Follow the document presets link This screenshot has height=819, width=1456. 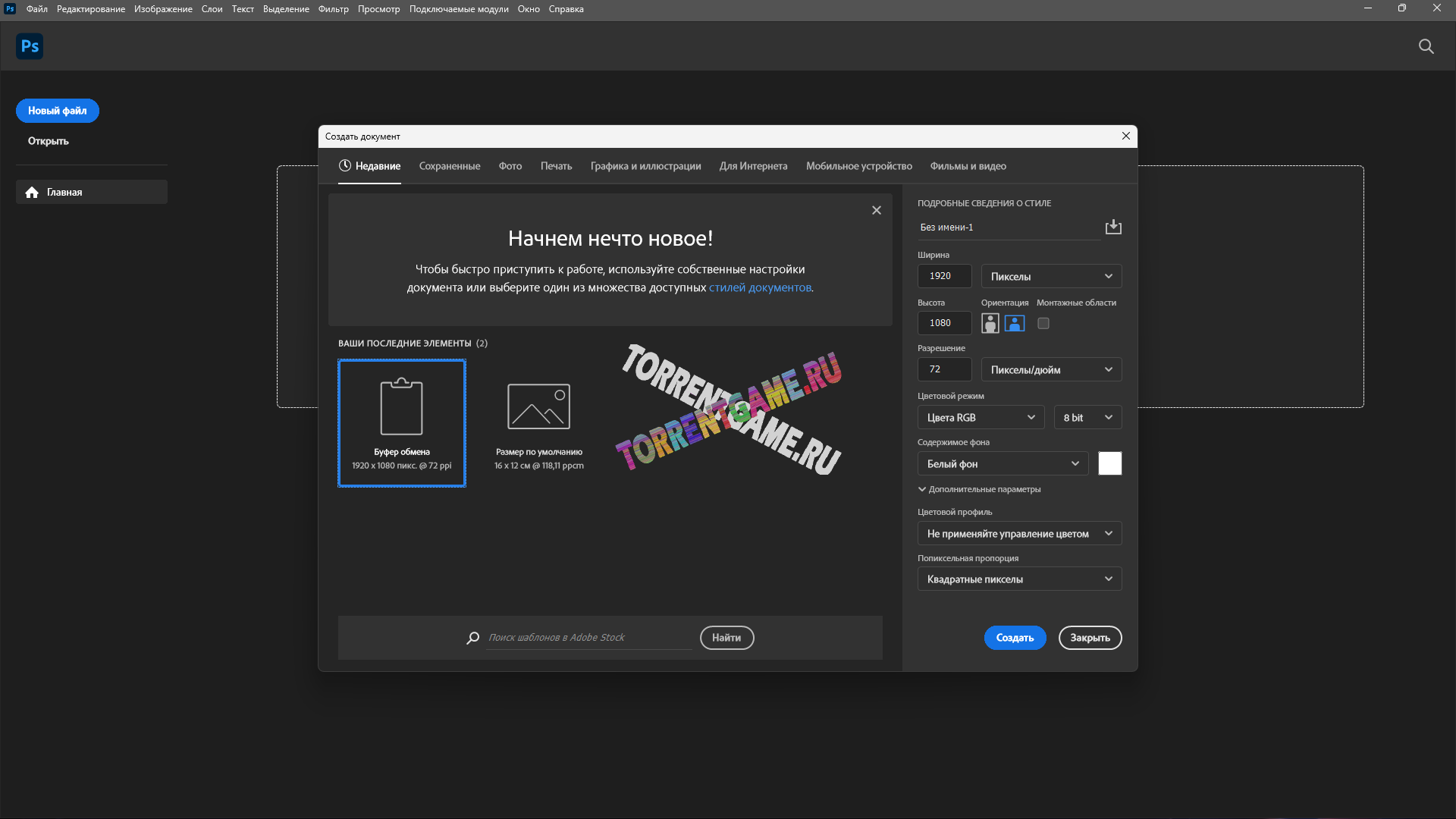coord(759,287)
